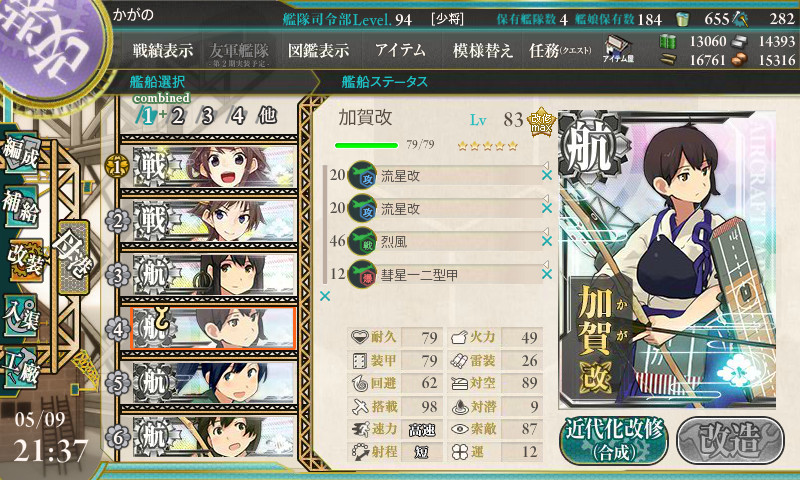Open the 工廠 factory side icon
Viewport: 800px width, 480px height.
coord(21,368)
